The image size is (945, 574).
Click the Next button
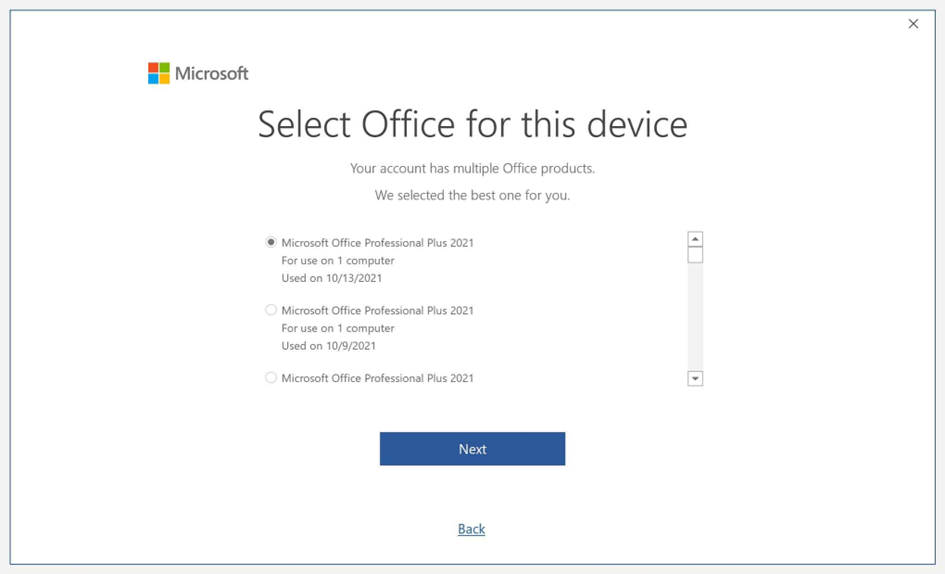coord(472,449)
